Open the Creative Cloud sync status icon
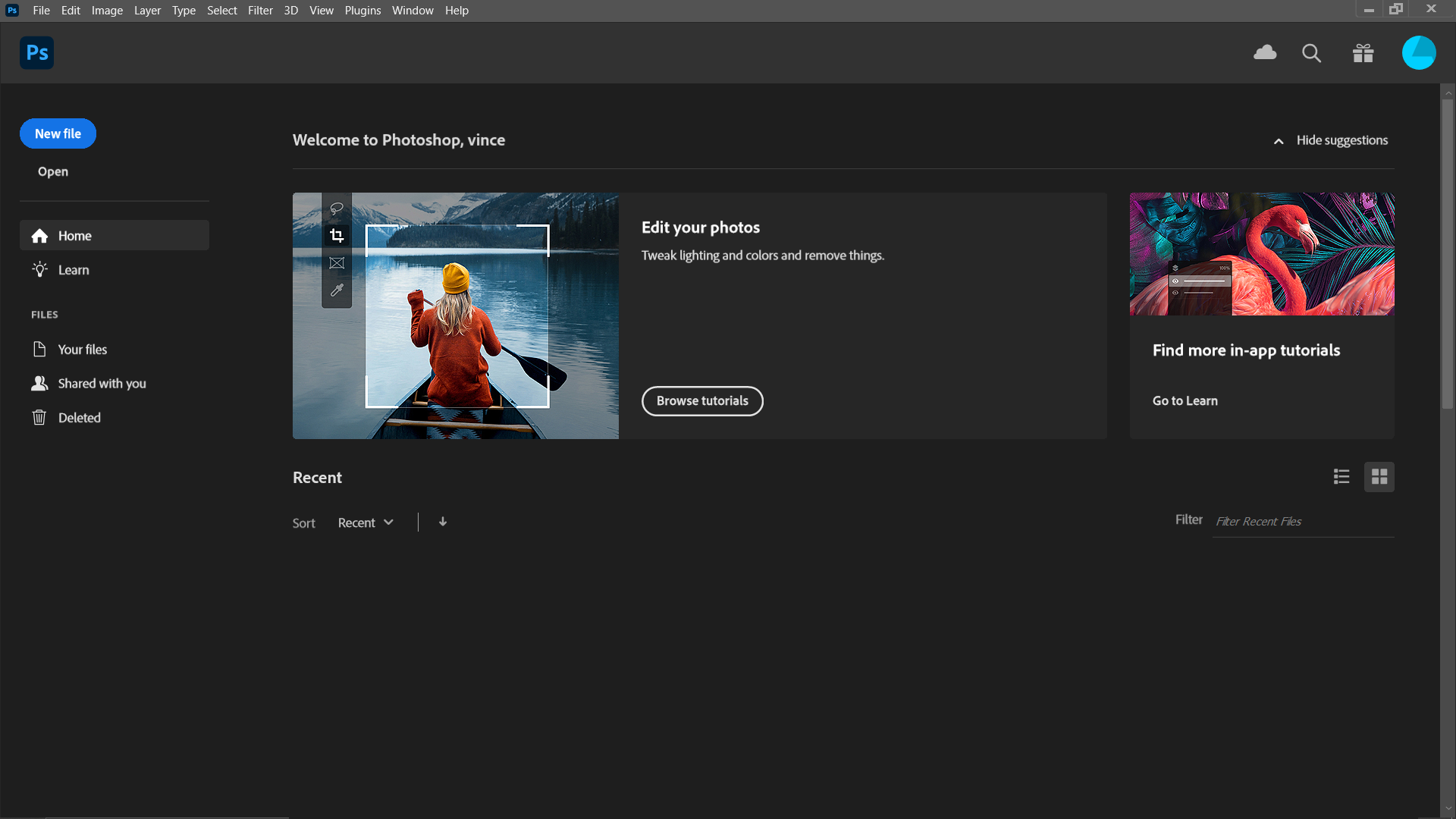Screen dimensions: 1456x819 1265,53
